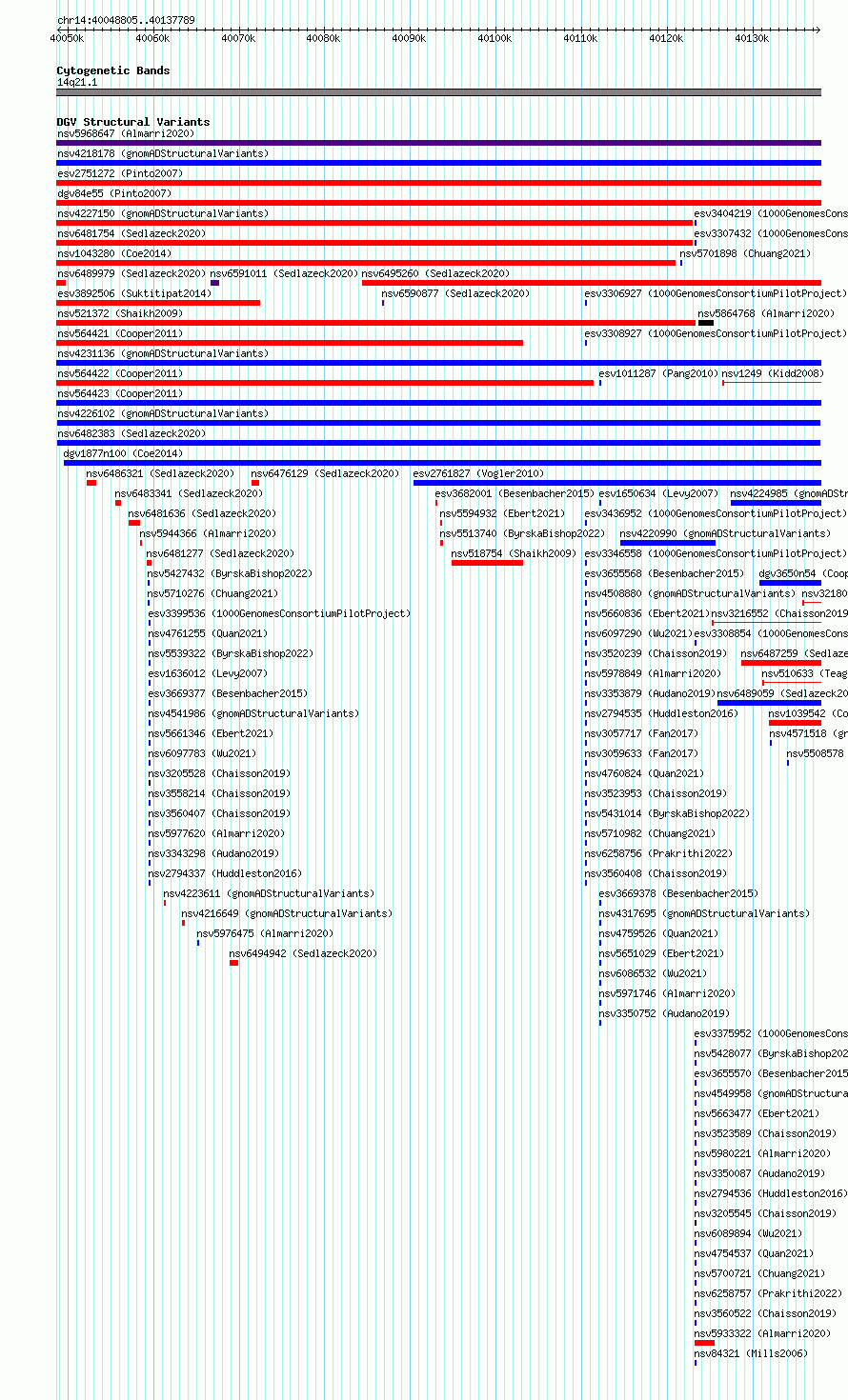Open nsv6482383 (Sedlazeck2020) label
The width and height of the screenshot is (848, 1400).
click(131, 433)
